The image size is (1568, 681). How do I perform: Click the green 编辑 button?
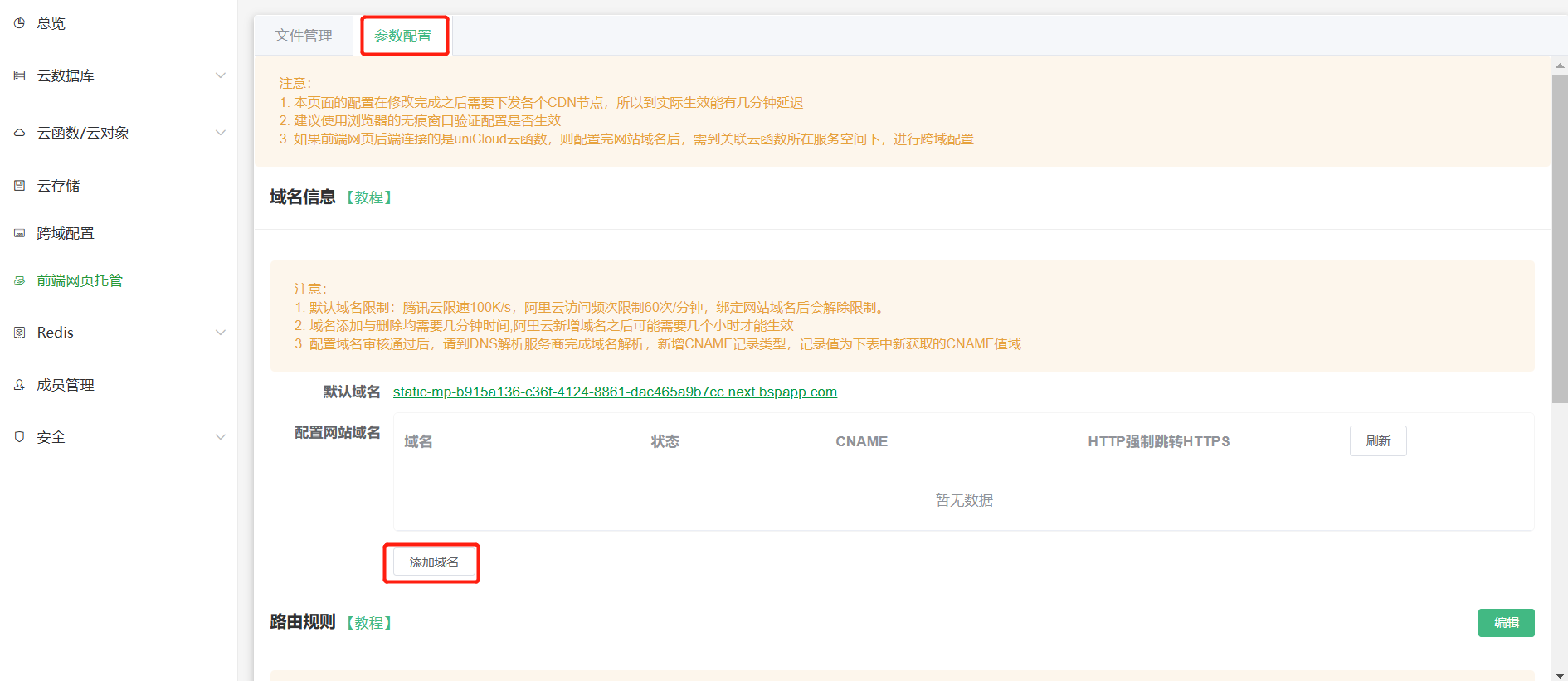pyautogui.click(x=1507, y=623)
